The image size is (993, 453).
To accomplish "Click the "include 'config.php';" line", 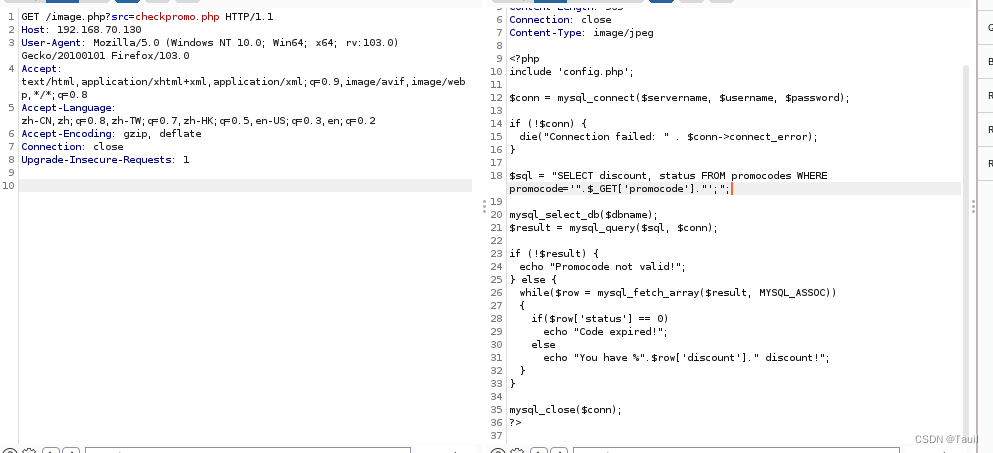I will pyautogui.click(x=571, y=72).
